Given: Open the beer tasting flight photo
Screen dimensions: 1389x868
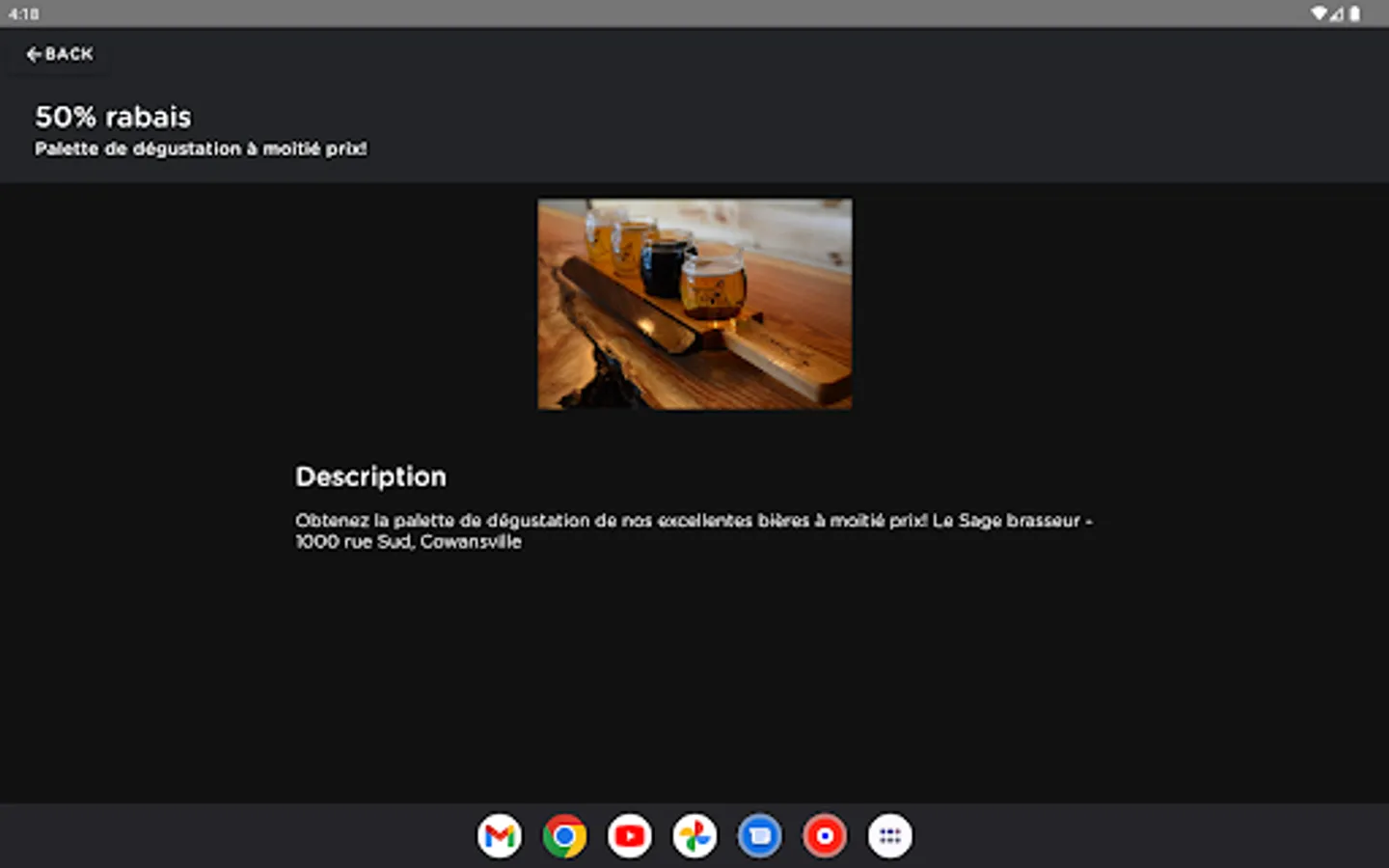Looking at the screenshot, I should pyautogui.click(x=694, y=304).
